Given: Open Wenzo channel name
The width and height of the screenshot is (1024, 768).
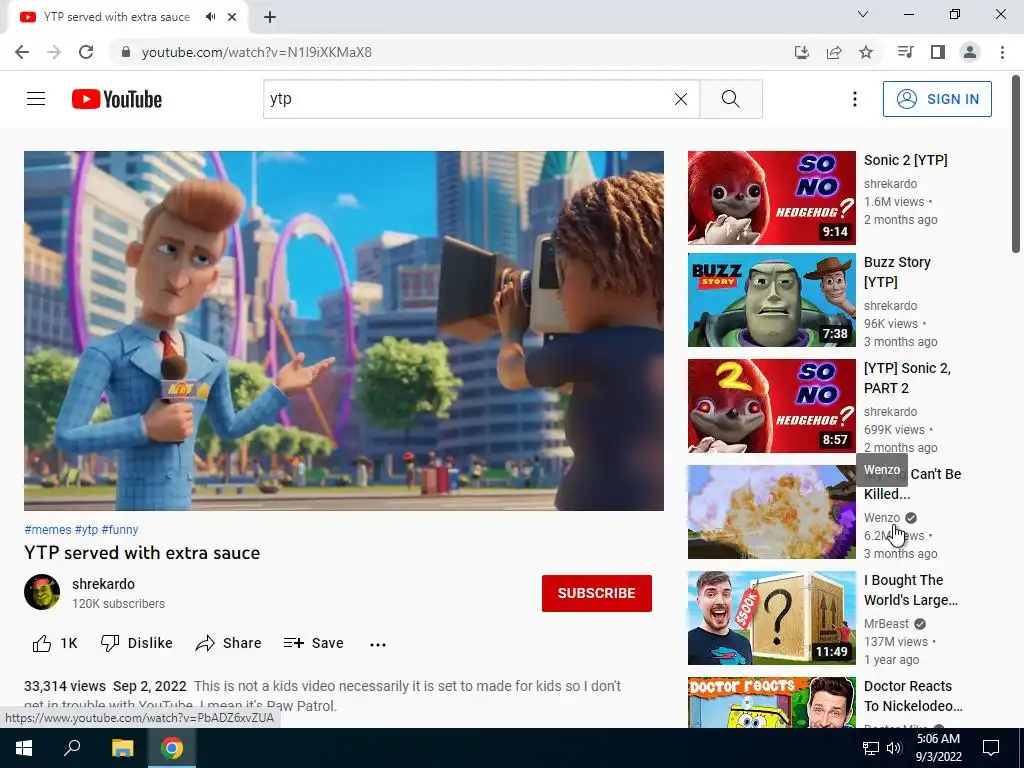Looking at the screenshot, I should click(882, 518).
